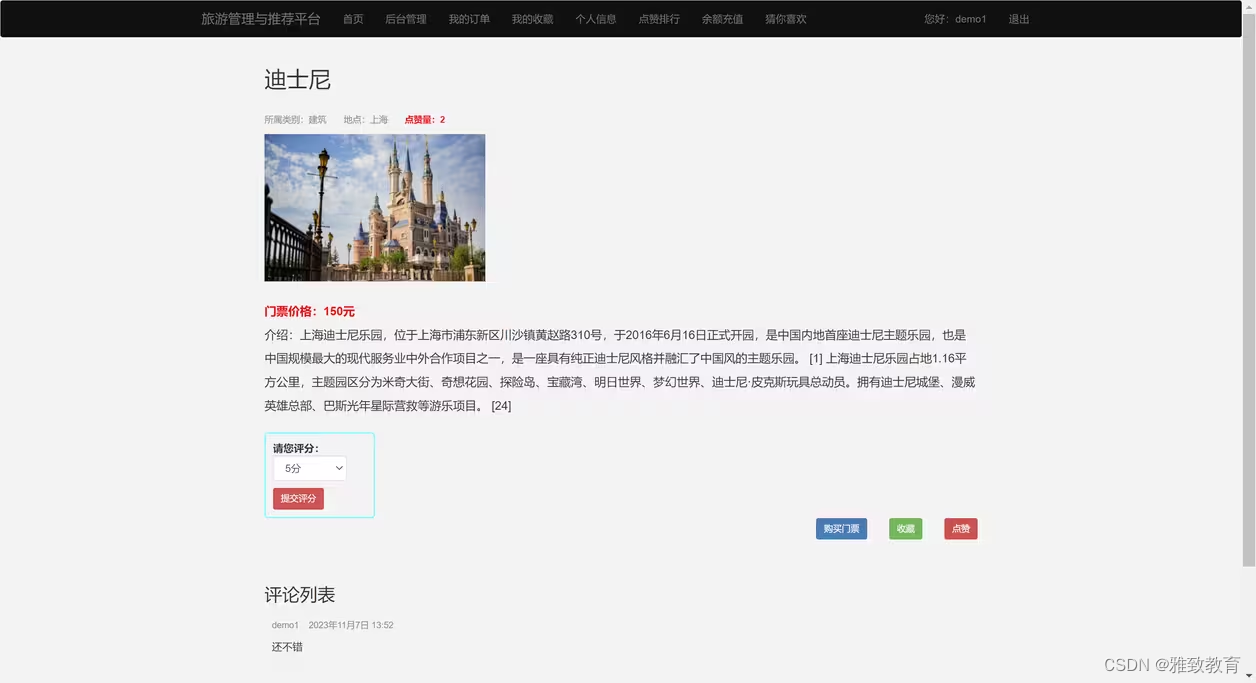Viewport: 1256px width, 683px height.
Task: Click the comment text 还不错
Action: (287, 647)
